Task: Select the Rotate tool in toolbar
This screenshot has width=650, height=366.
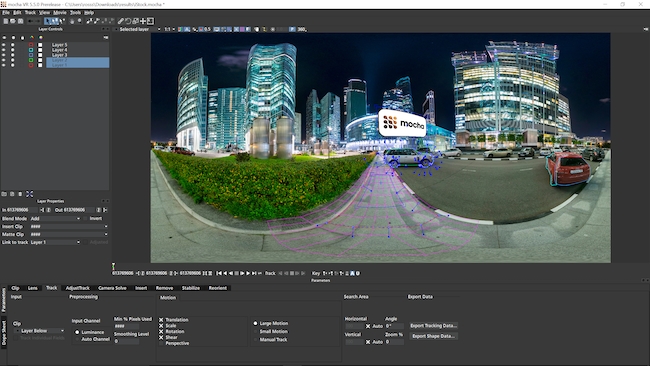Action: [x=128, y=21]
